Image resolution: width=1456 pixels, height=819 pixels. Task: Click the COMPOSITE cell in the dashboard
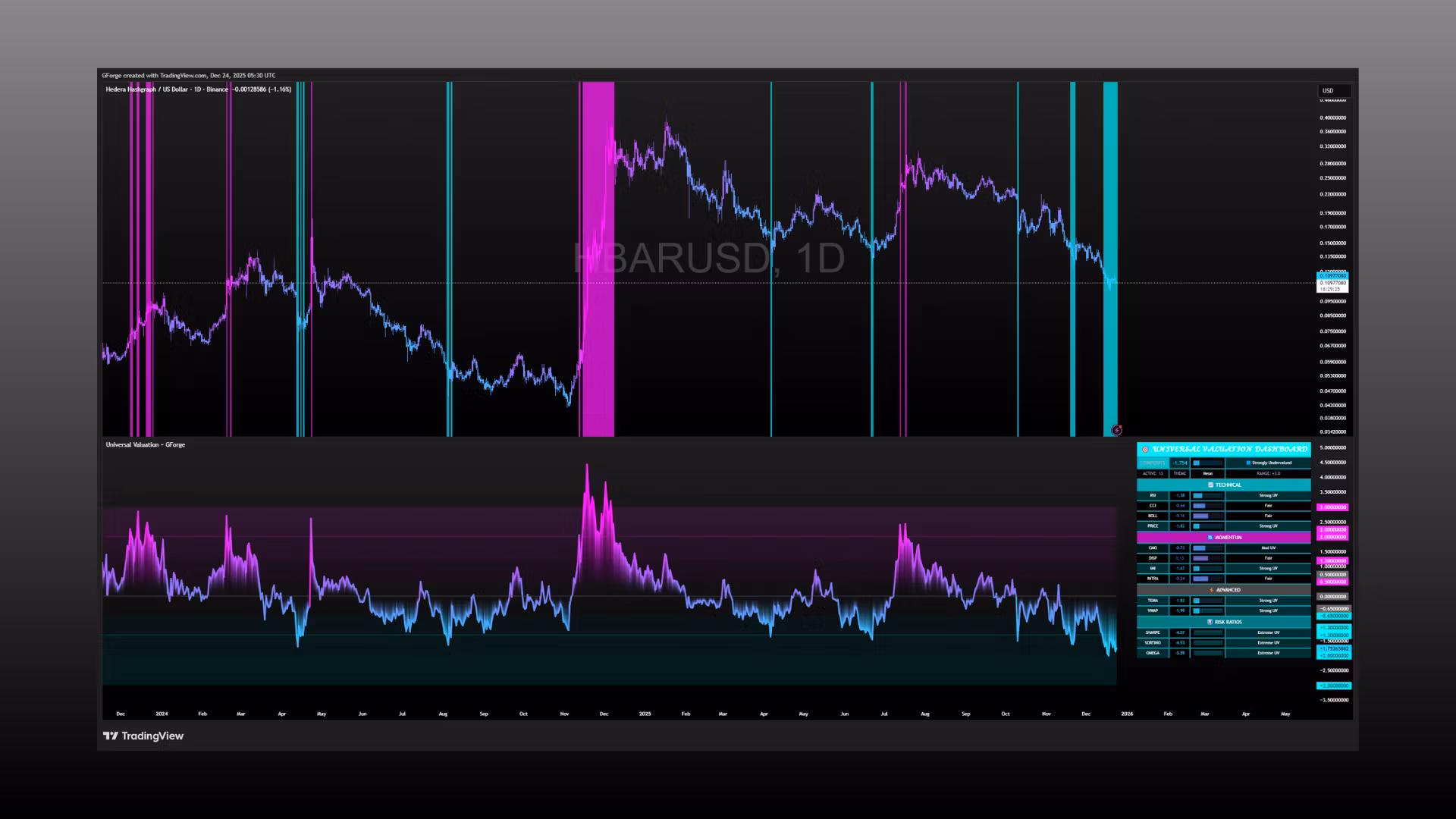1153,463
